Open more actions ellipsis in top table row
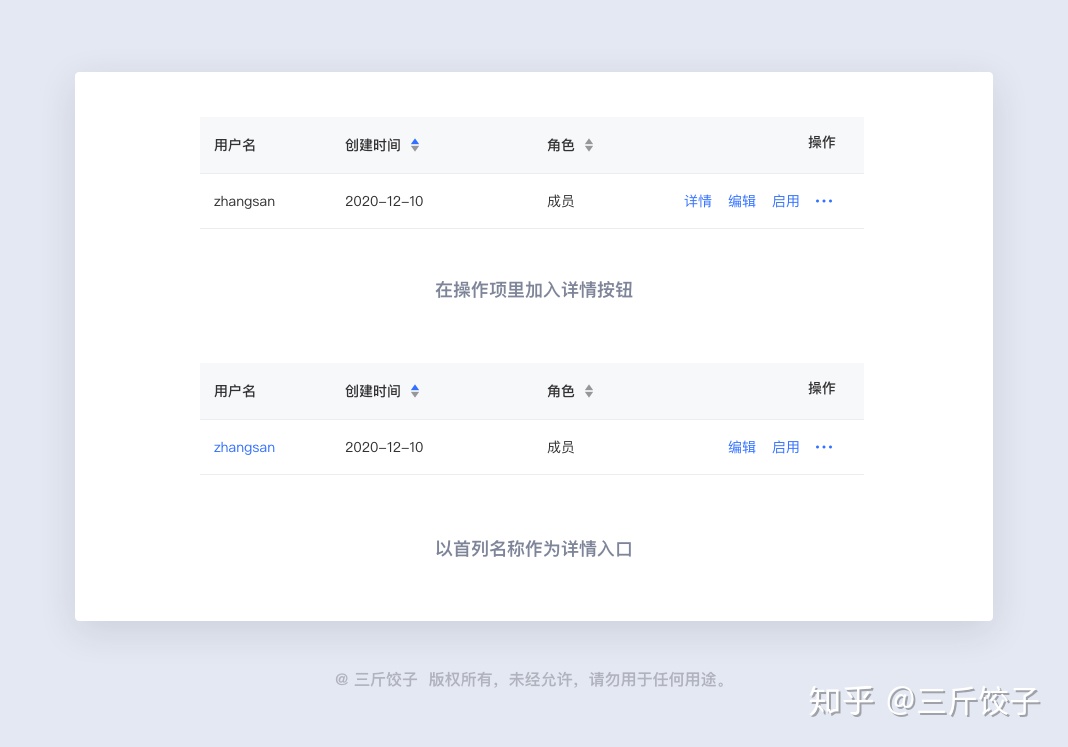This screenshot has height=747, width=1068. [x=824, y=201]
